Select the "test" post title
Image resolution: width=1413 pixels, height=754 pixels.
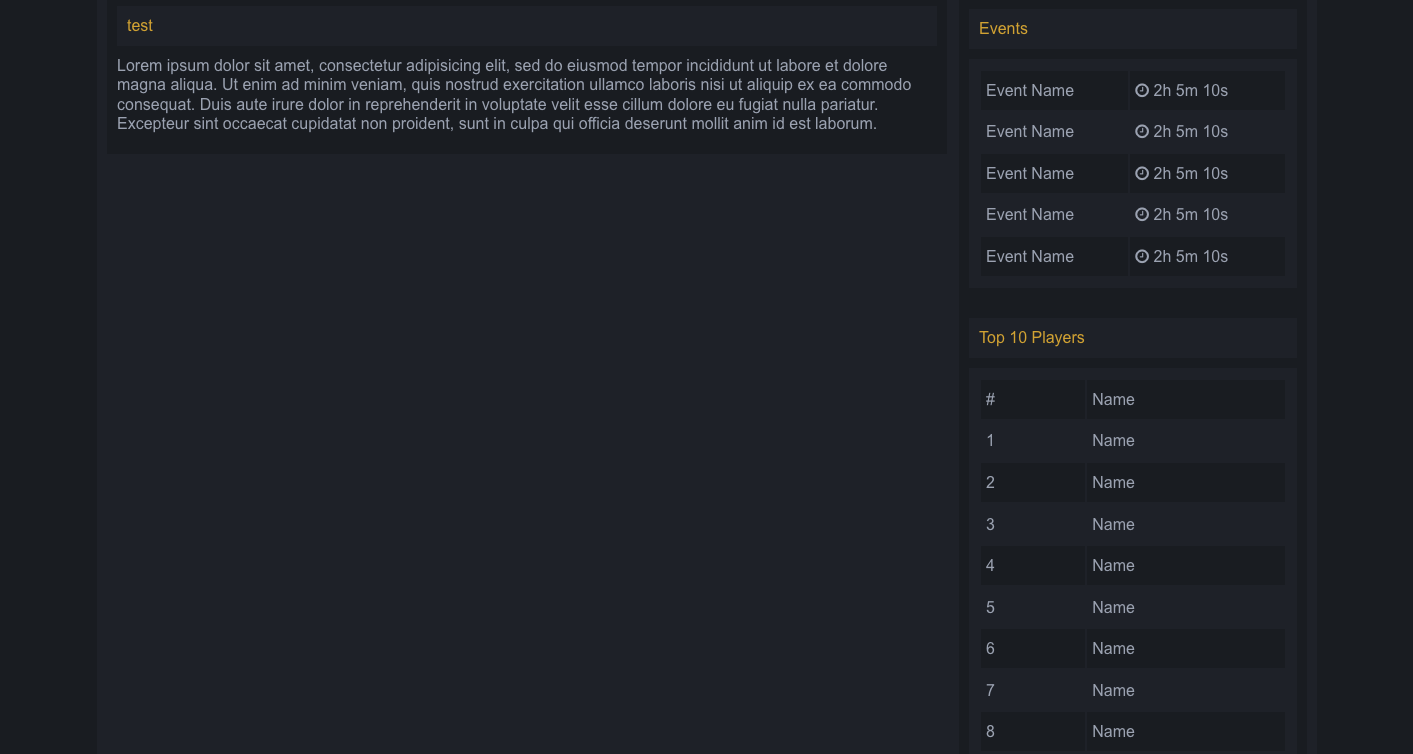click(140, 26)
